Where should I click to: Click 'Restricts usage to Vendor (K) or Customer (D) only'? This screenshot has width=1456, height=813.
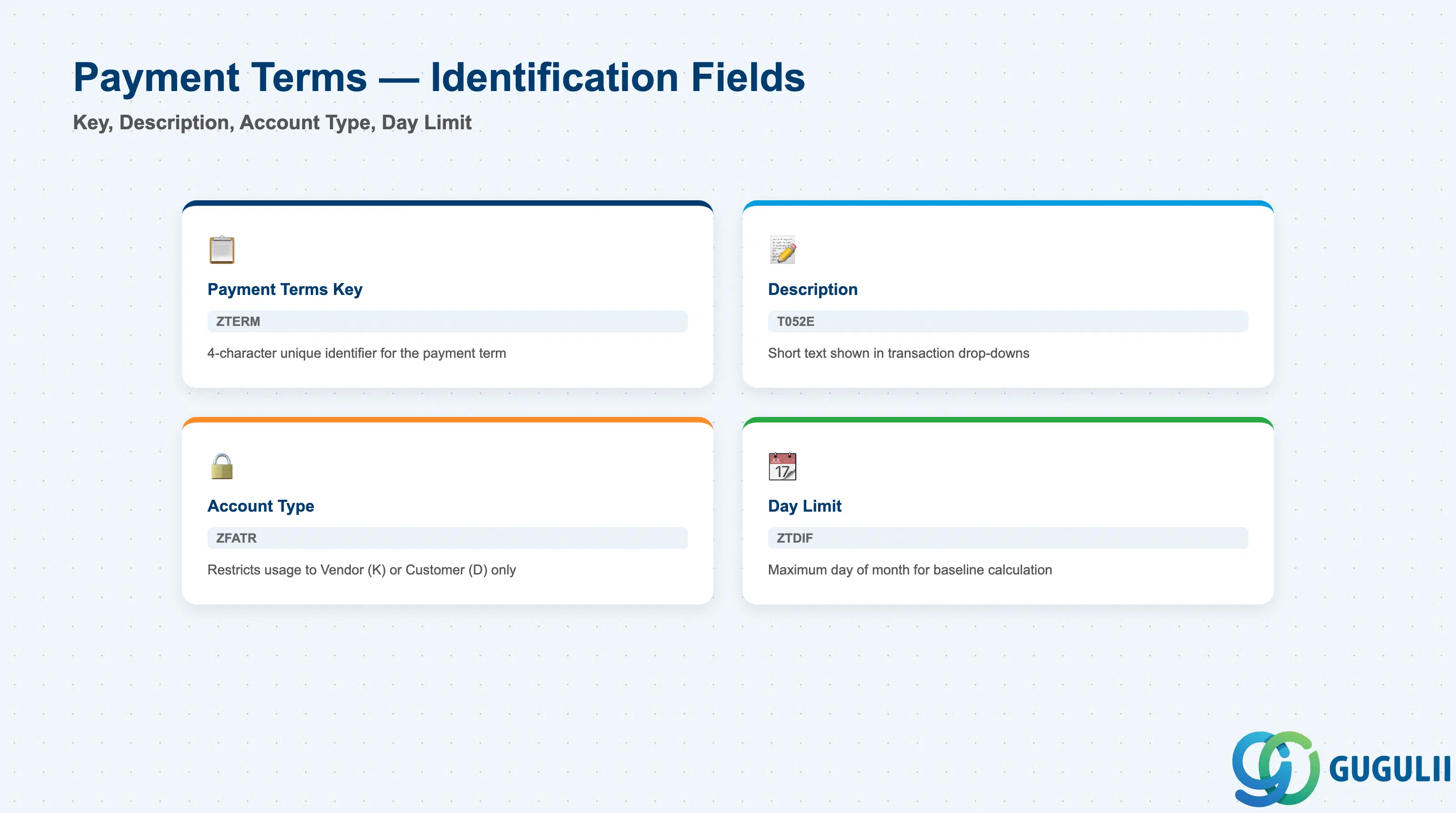(362, 570)
